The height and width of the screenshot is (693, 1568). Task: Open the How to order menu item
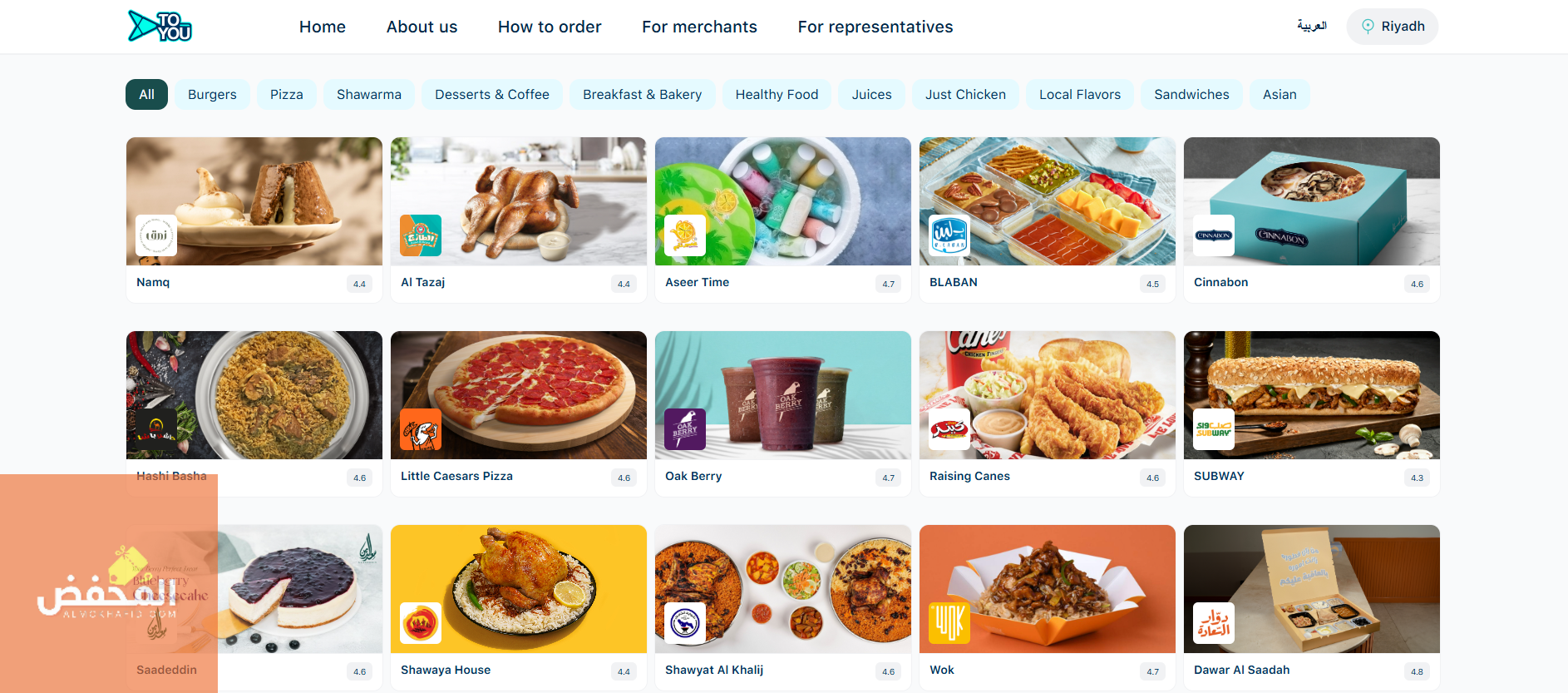(x=550, y=27)
